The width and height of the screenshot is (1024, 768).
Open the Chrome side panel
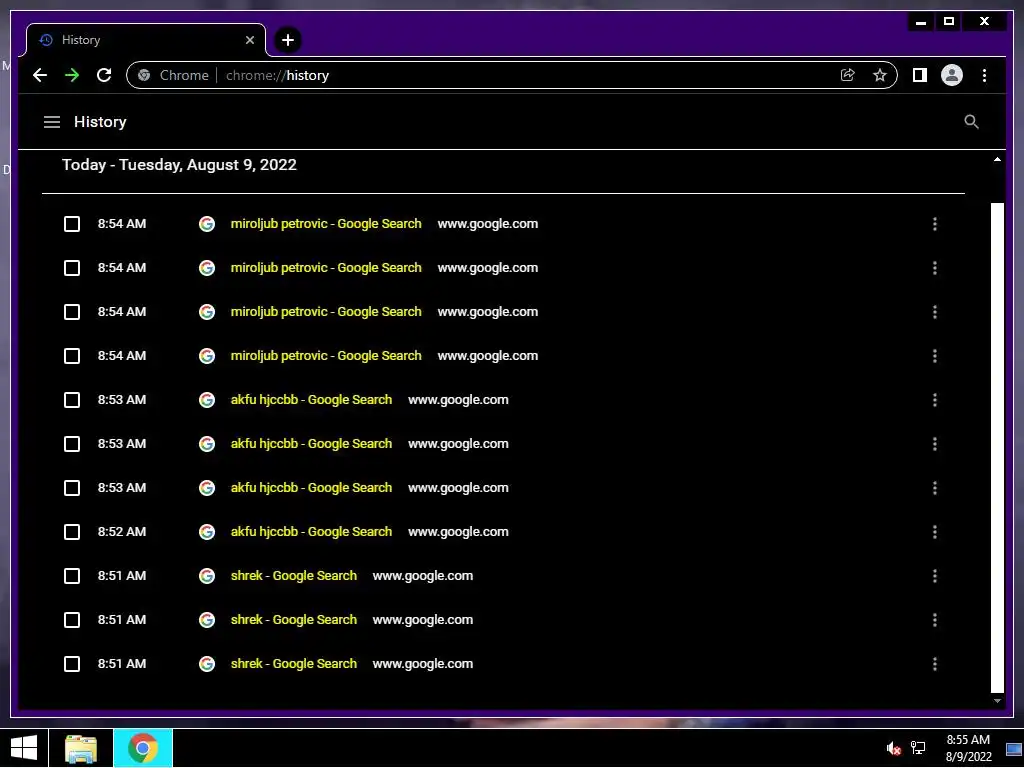coord(920,75)
